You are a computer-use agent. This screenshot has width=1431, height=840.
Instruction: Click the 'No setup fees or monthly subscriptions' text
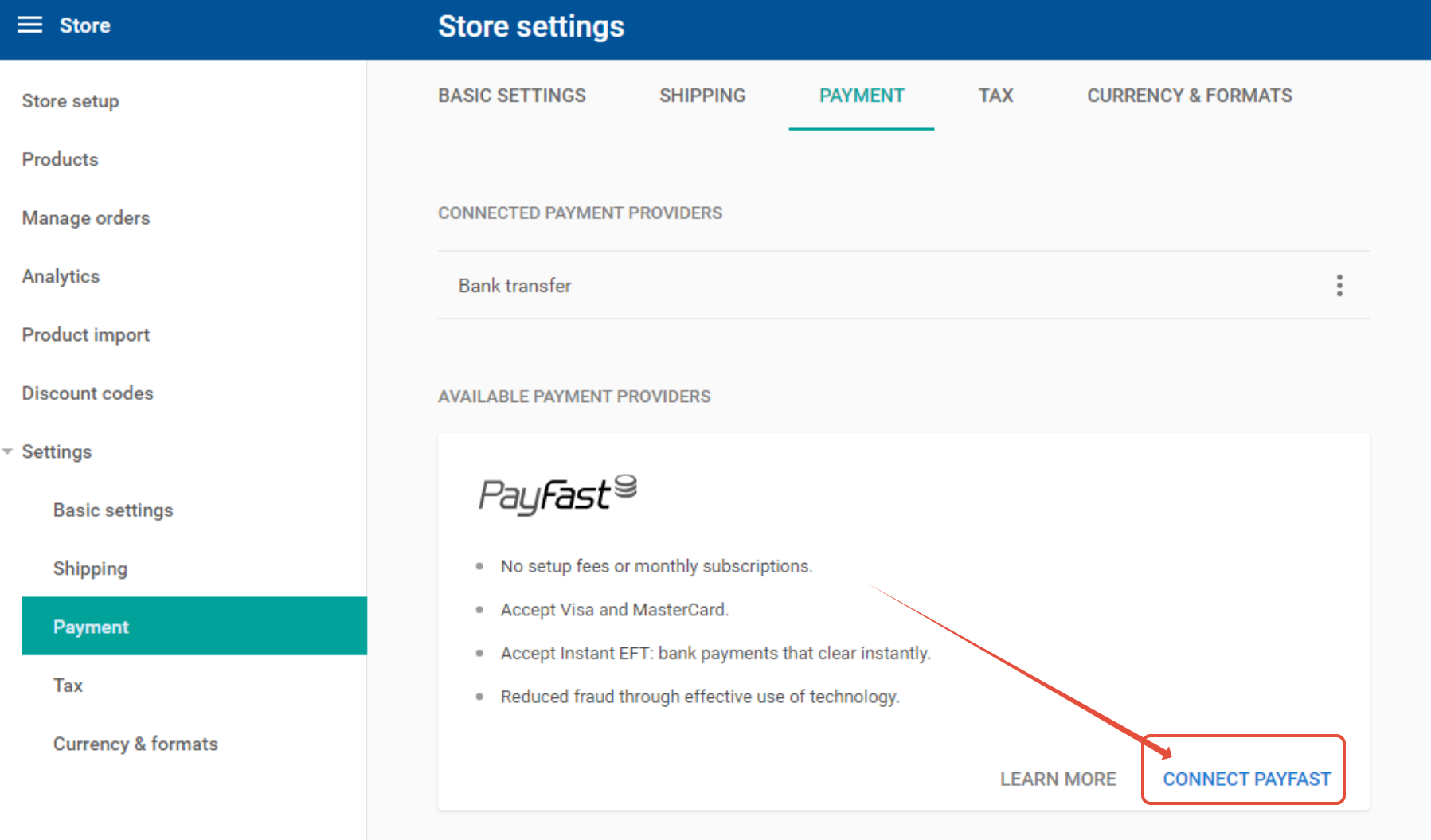pyautogui.click(x=656, y=566)
